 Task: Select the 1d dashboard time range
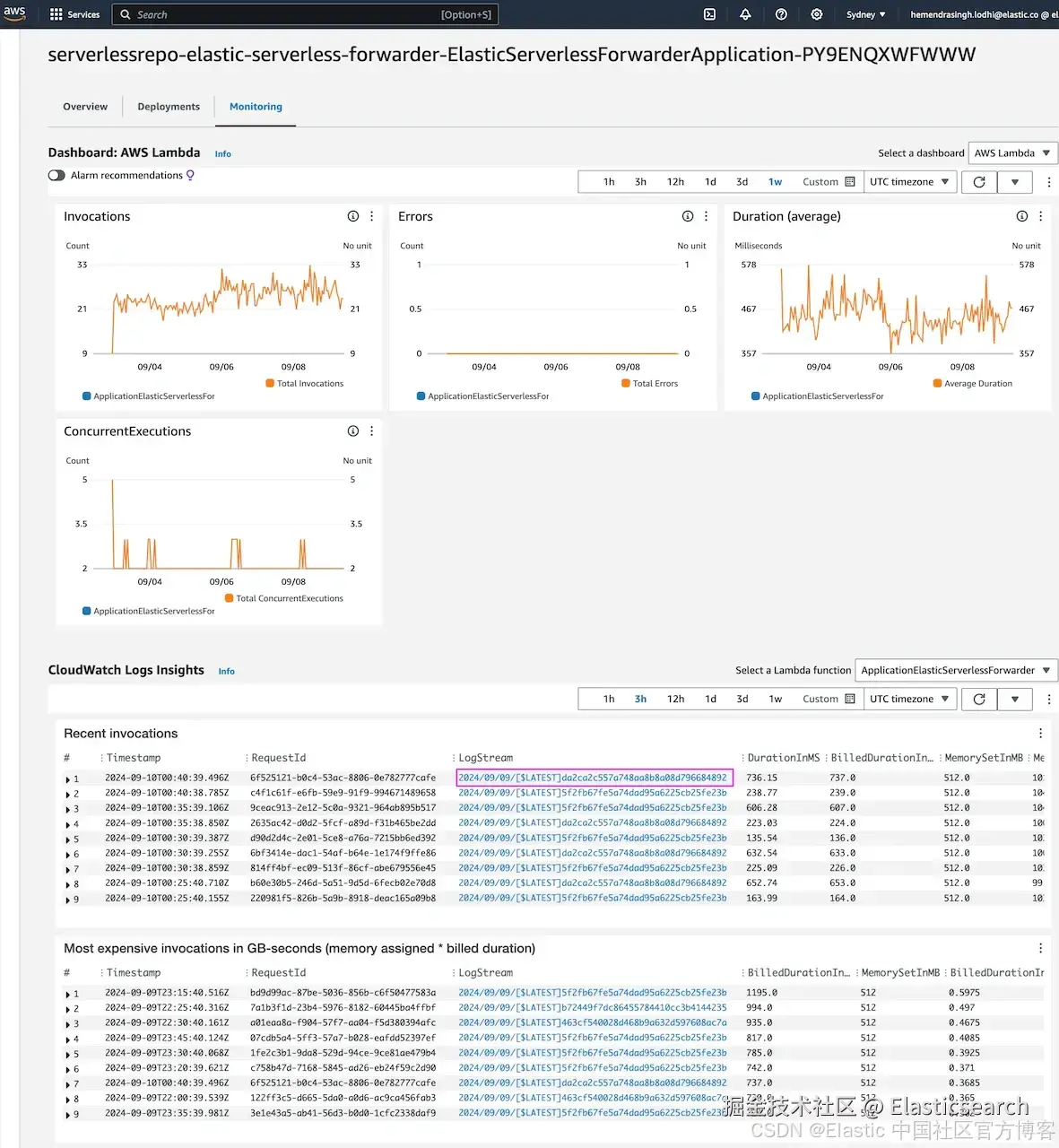click(710, 182)
